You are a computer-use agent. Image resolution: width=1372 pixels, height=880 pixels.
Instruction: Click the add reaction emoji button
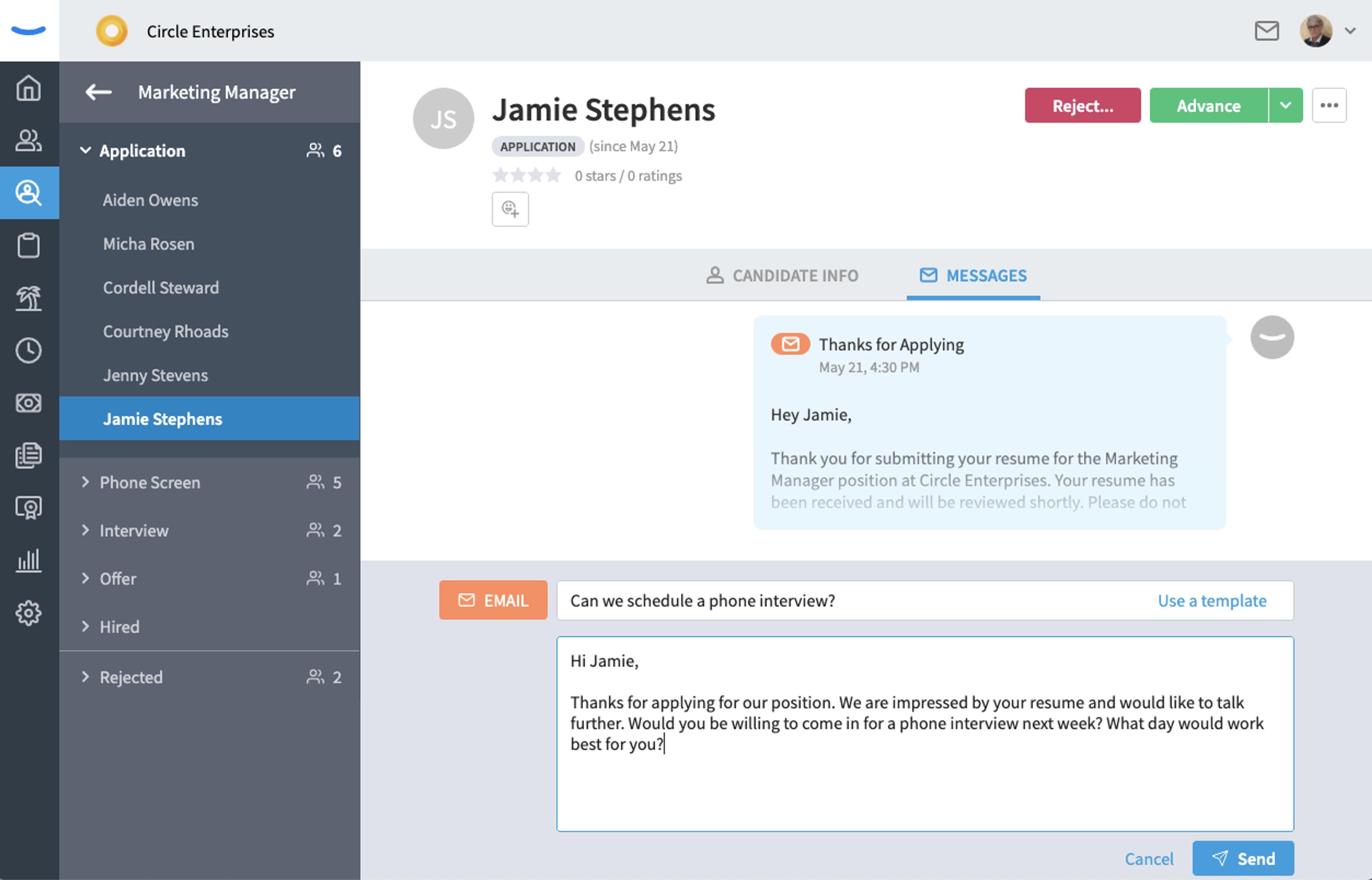510,209
